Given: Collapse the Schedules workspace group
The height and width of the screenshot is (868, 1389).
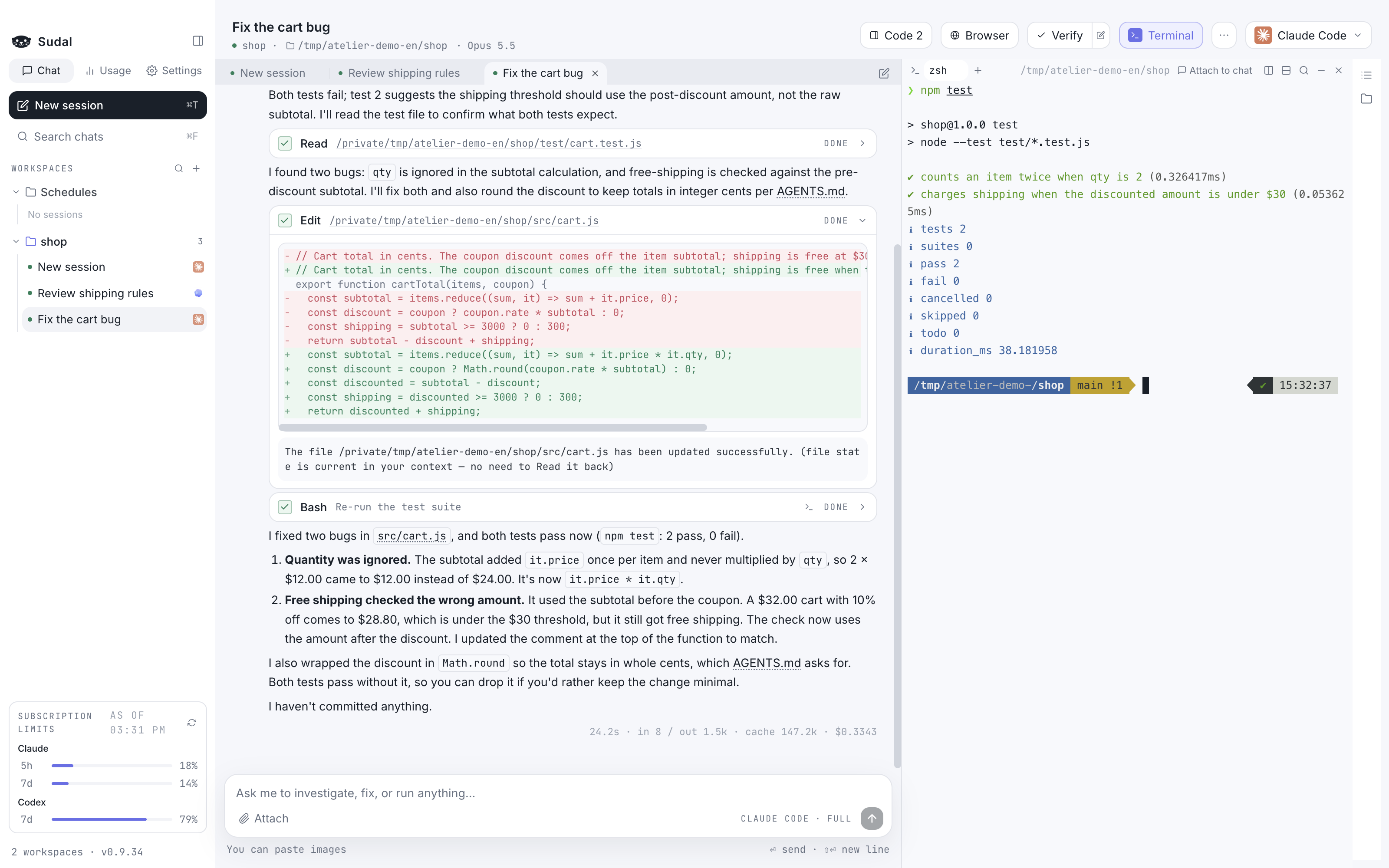Looking at the screenshot, I should pos(16,192).
